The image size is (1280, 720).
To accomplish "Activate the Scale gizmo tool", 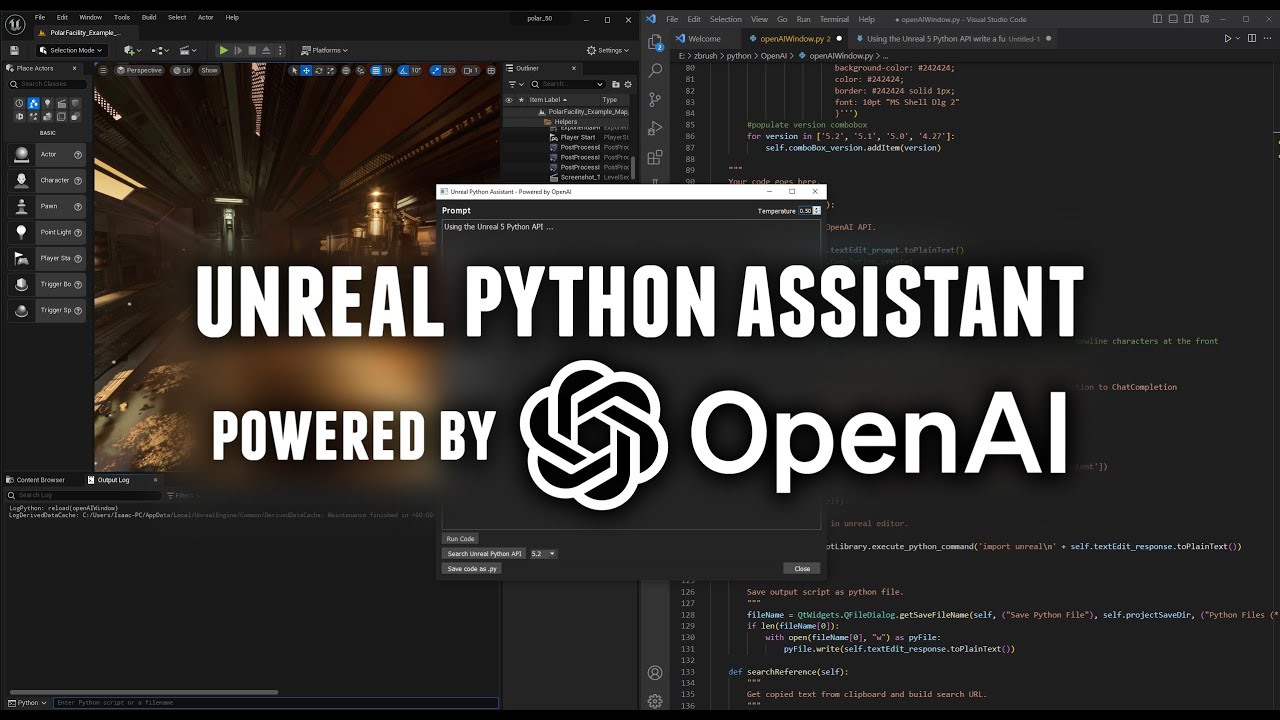I will tap(330, 70).
